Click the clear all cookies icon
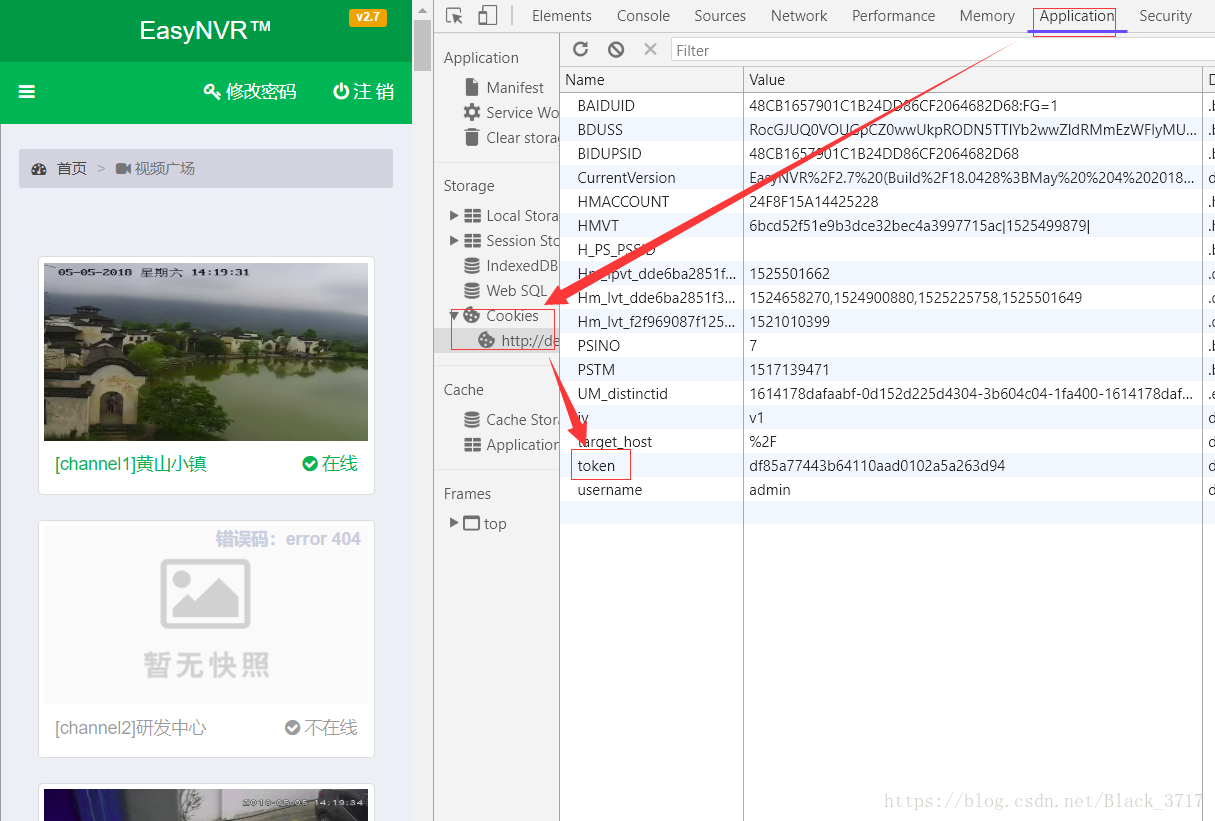 click(x=616, y=49)
